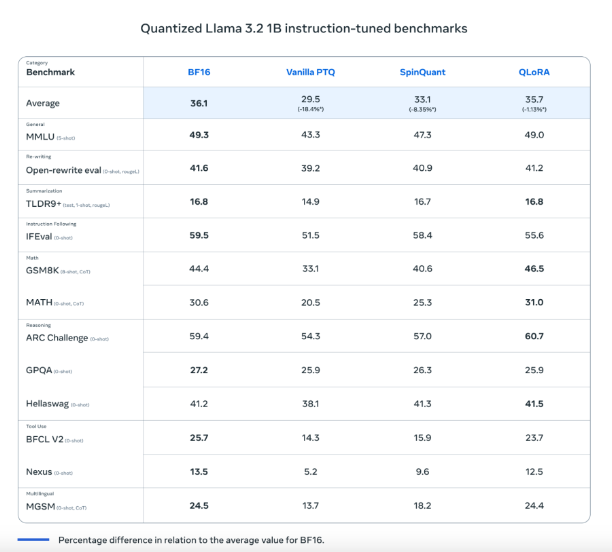This screenshot has width=612, height=552.
Task: Click the blue legend line swatch
Action: point(28,539)
